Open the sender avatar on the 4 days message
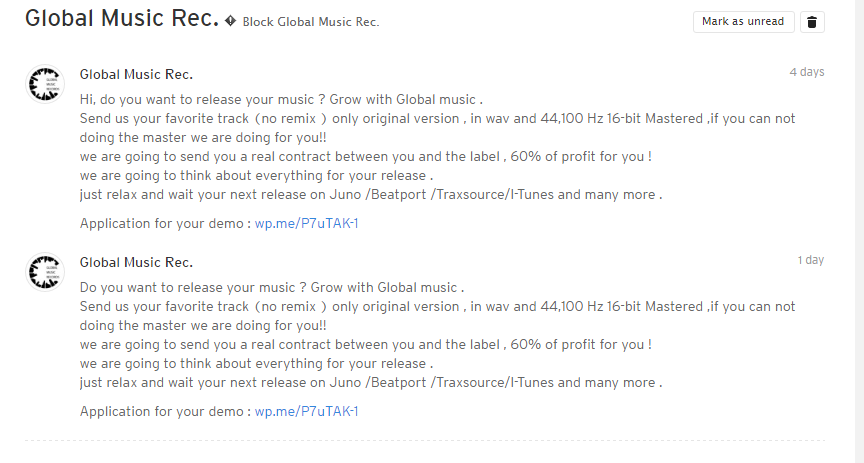The image size is (864, 463). (45, 84)
